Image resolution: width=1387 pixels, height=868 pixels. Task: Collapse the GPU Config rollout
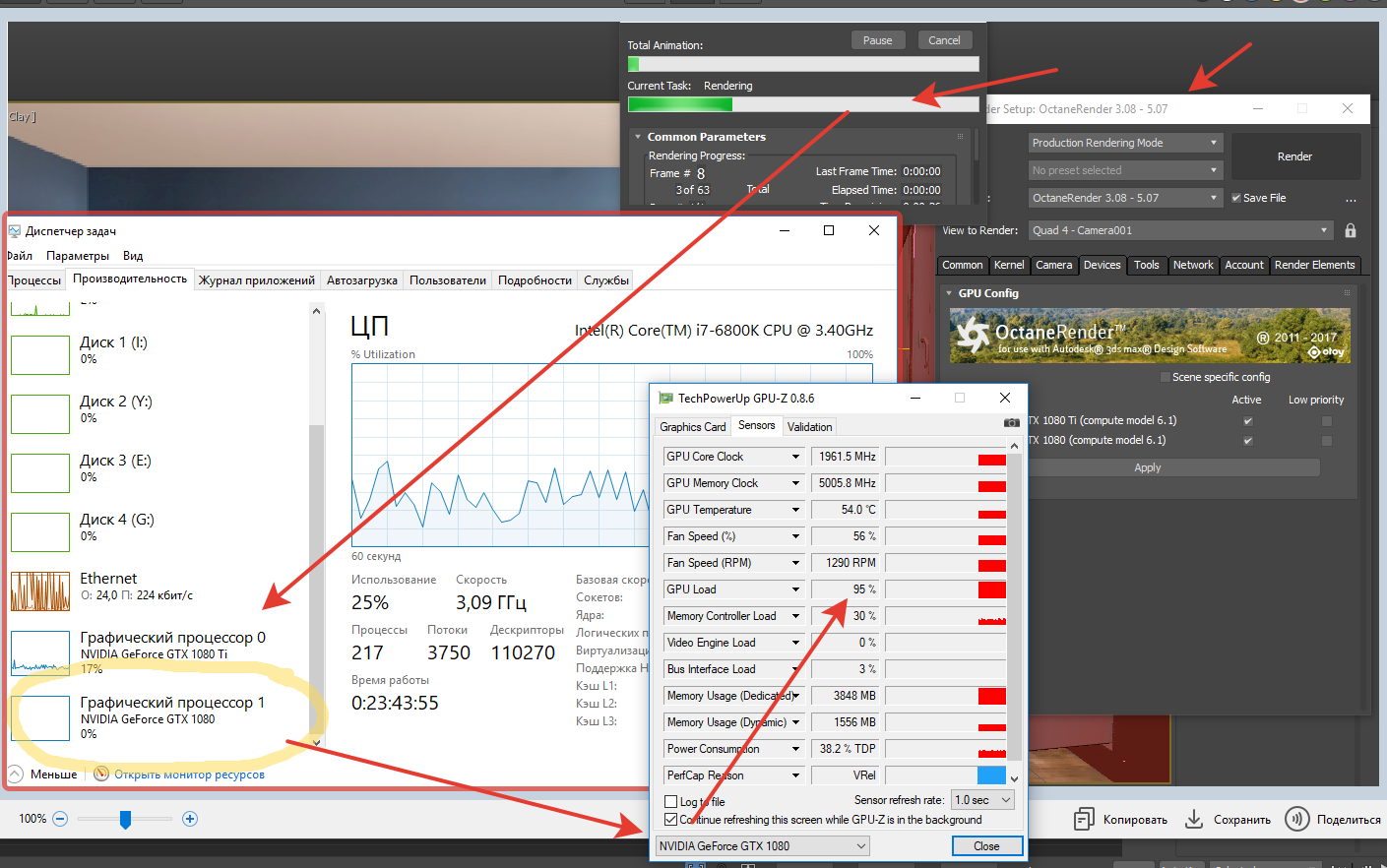(949, 293)
